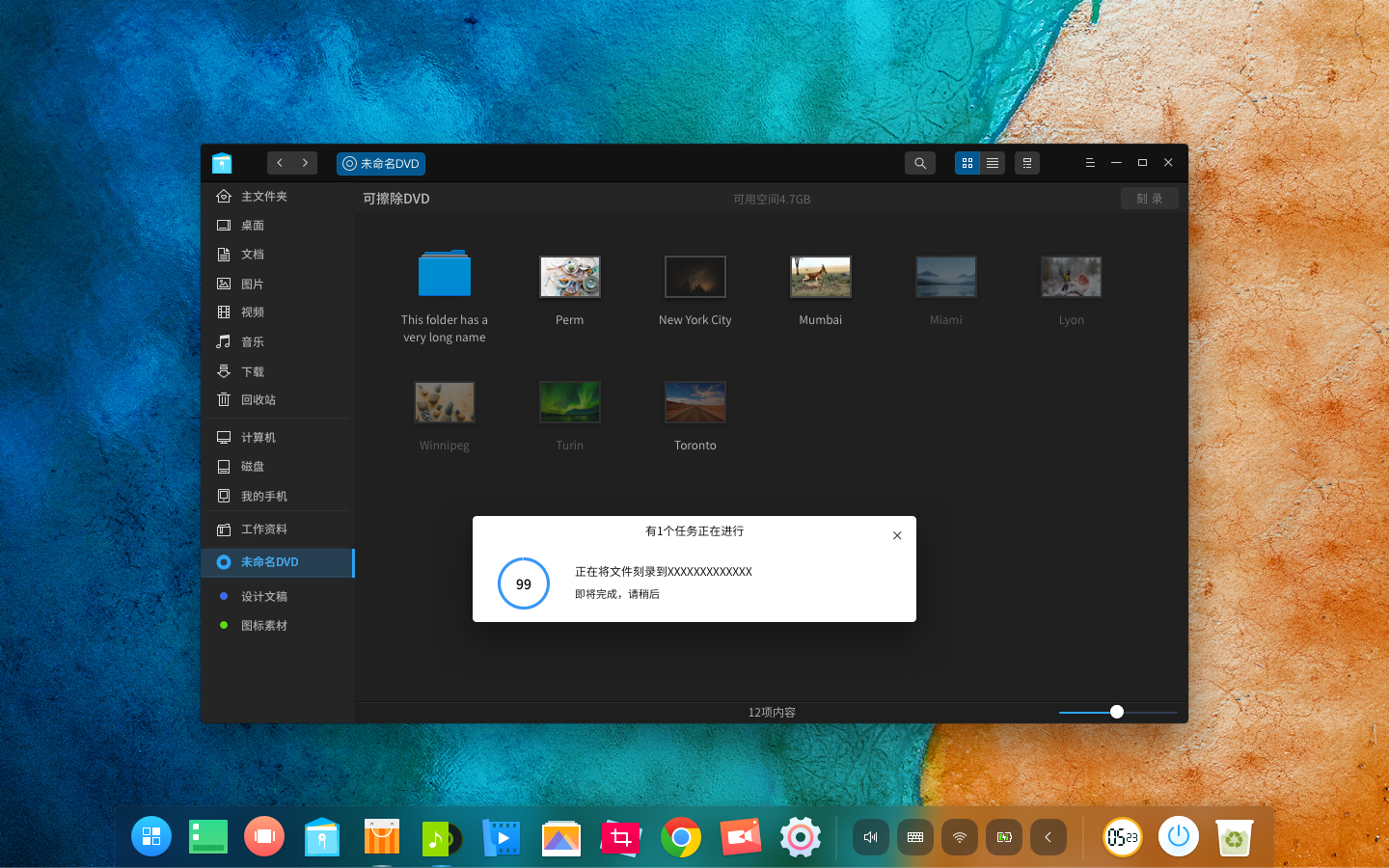Select the Toronto image thumbnail

[695, 402]
